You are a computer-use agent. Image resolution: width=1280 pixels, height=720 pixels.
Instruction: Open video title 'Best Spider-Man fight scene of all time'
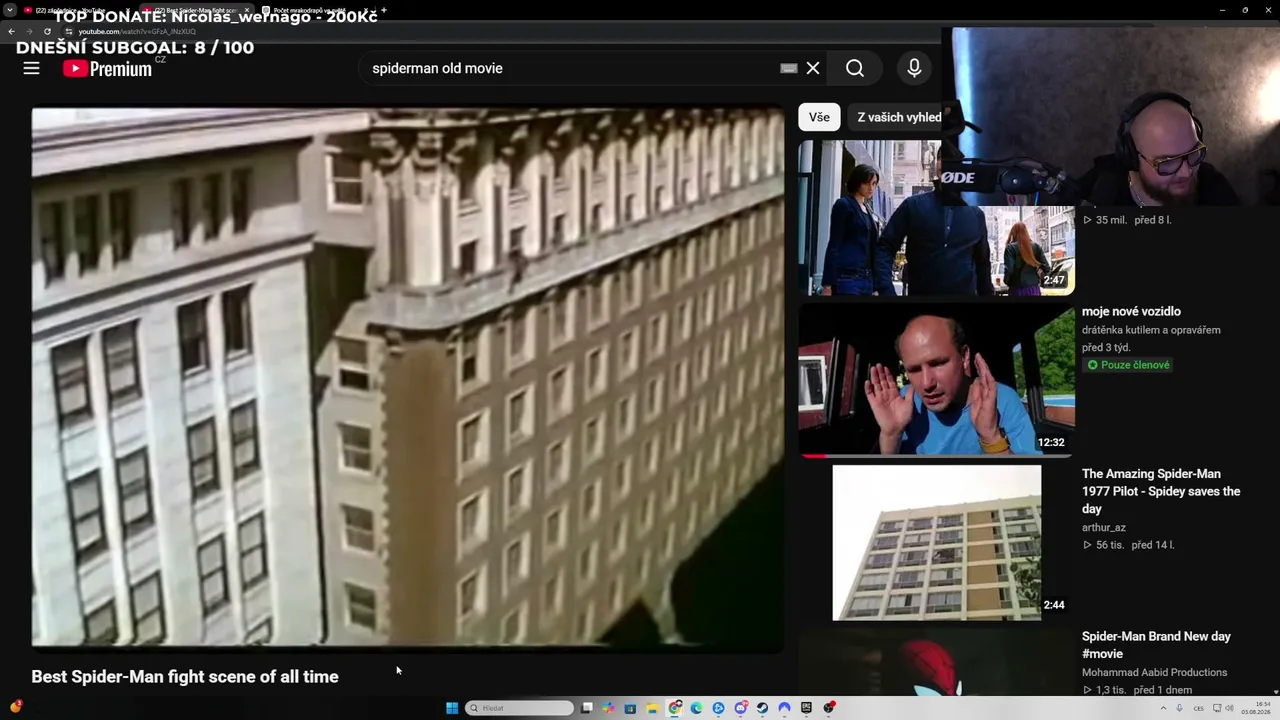185,677
